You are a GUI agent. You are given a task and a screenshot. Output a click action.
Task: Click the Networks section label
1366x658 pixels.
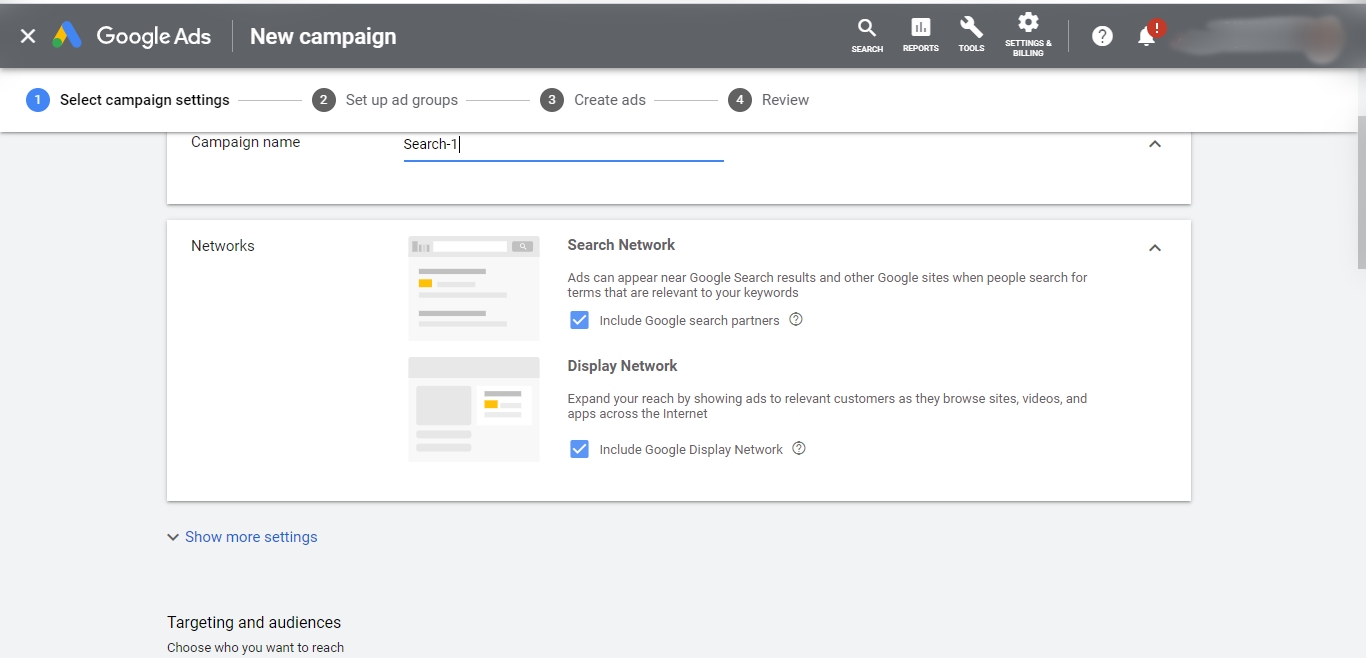pos(223,246)
